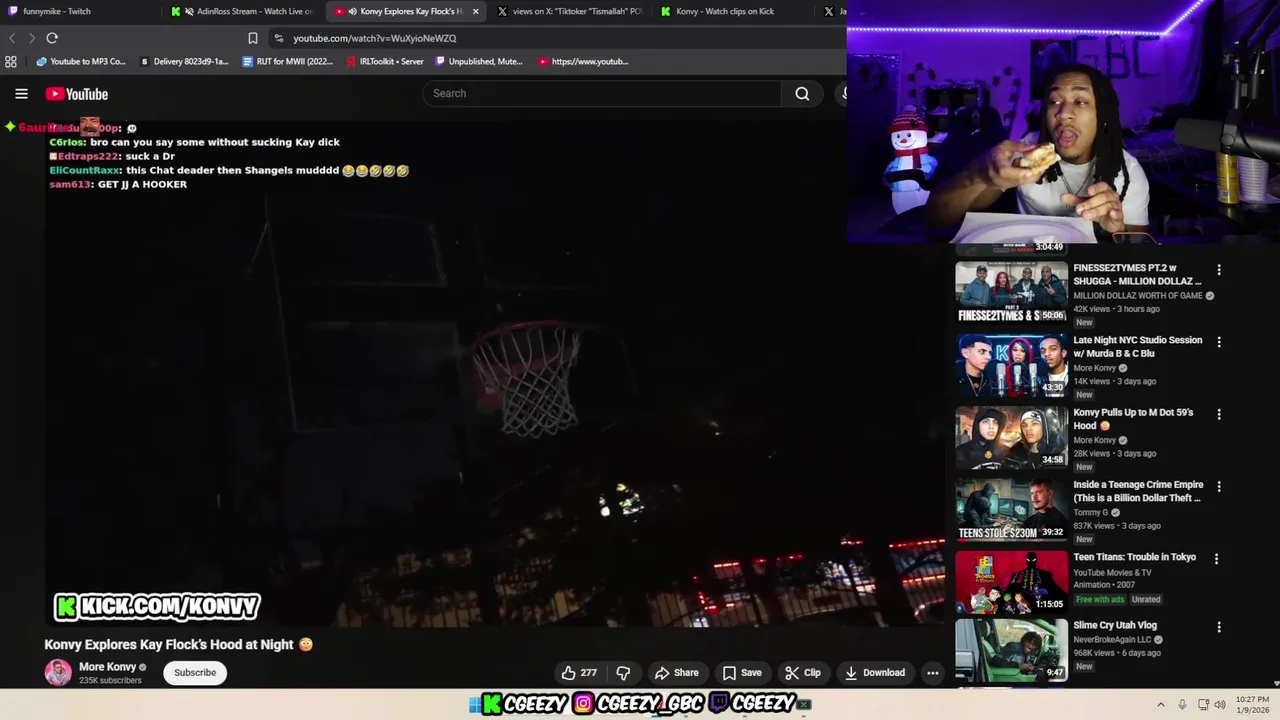Image resolution: width=1280 pixels, height=720 pixels.
Task: Open volume speaker icon in system tray
Action: point(1220,704)
